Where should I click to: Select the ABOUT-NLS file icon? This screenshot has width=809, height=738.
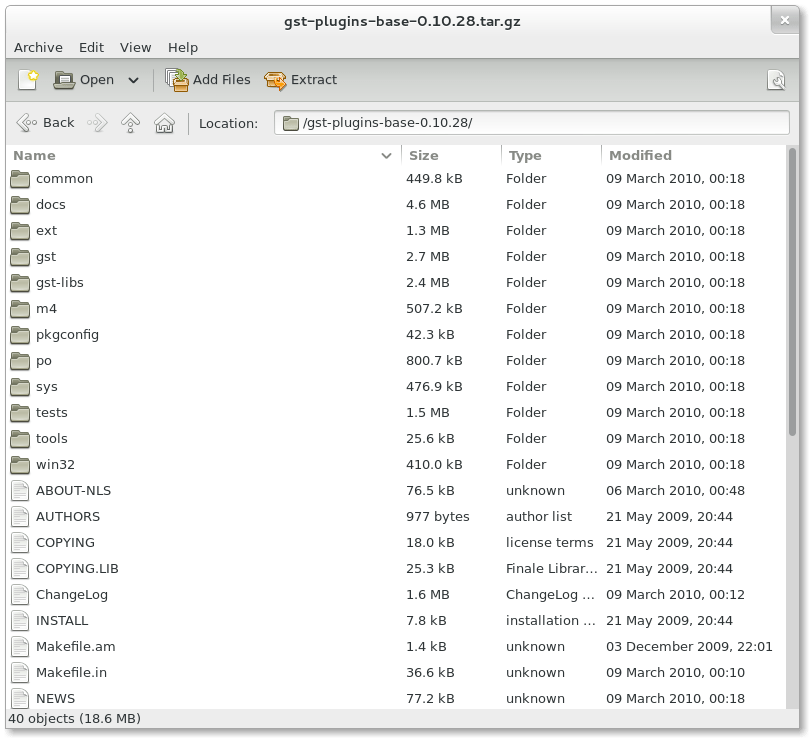point(20,491)
